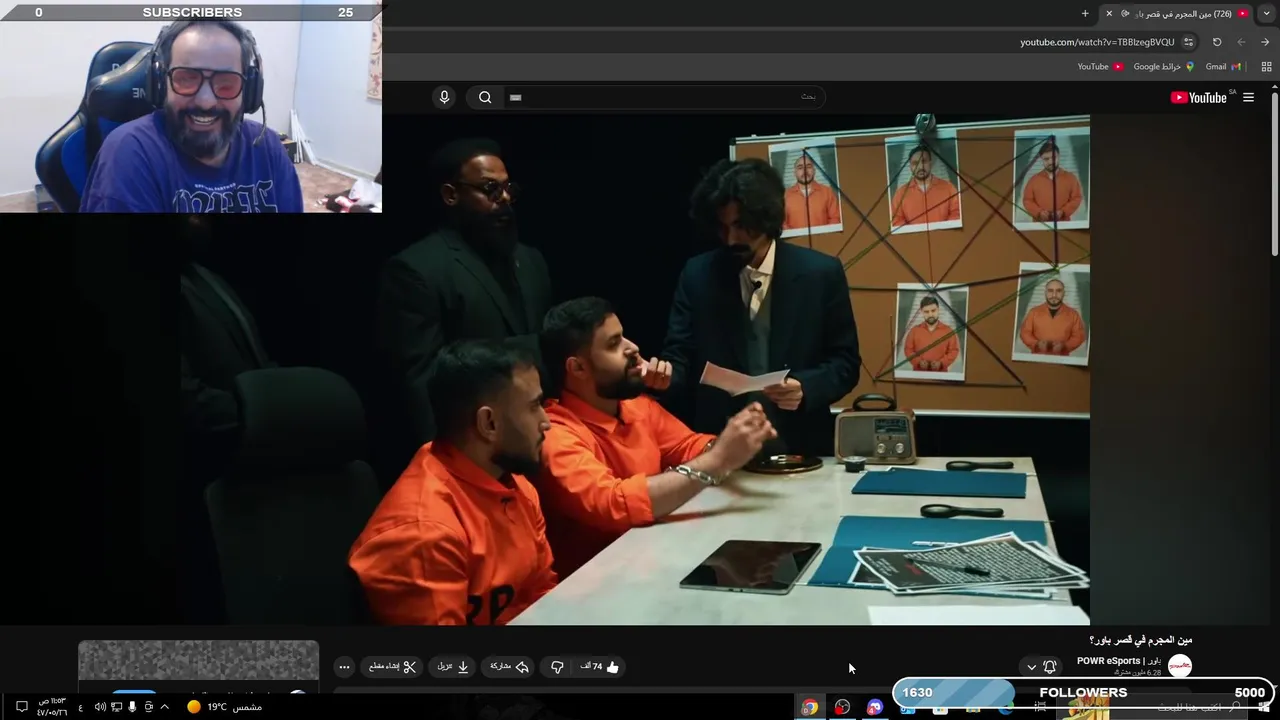1280x720 pixels.
Task: Click the taskbar microphone tray icon
Action: point(132,707)
